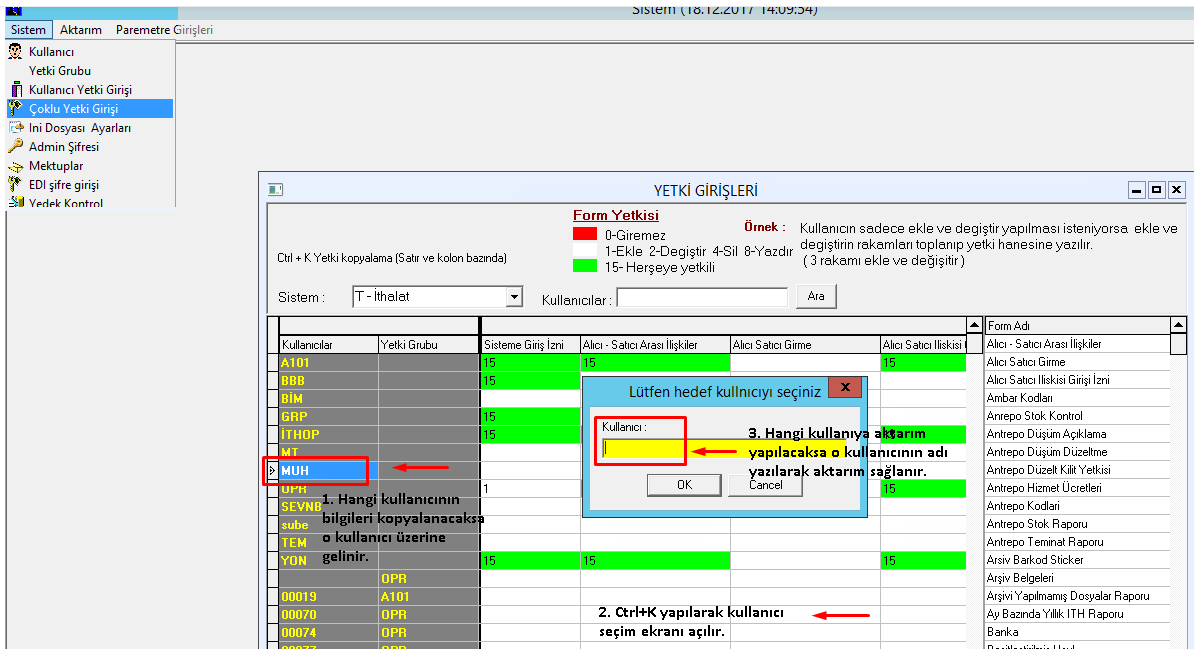This screenshot has width=1194, height=654.
Task: Click the white 1-Ekle legend swatch
Action: [x=585, y=250]
